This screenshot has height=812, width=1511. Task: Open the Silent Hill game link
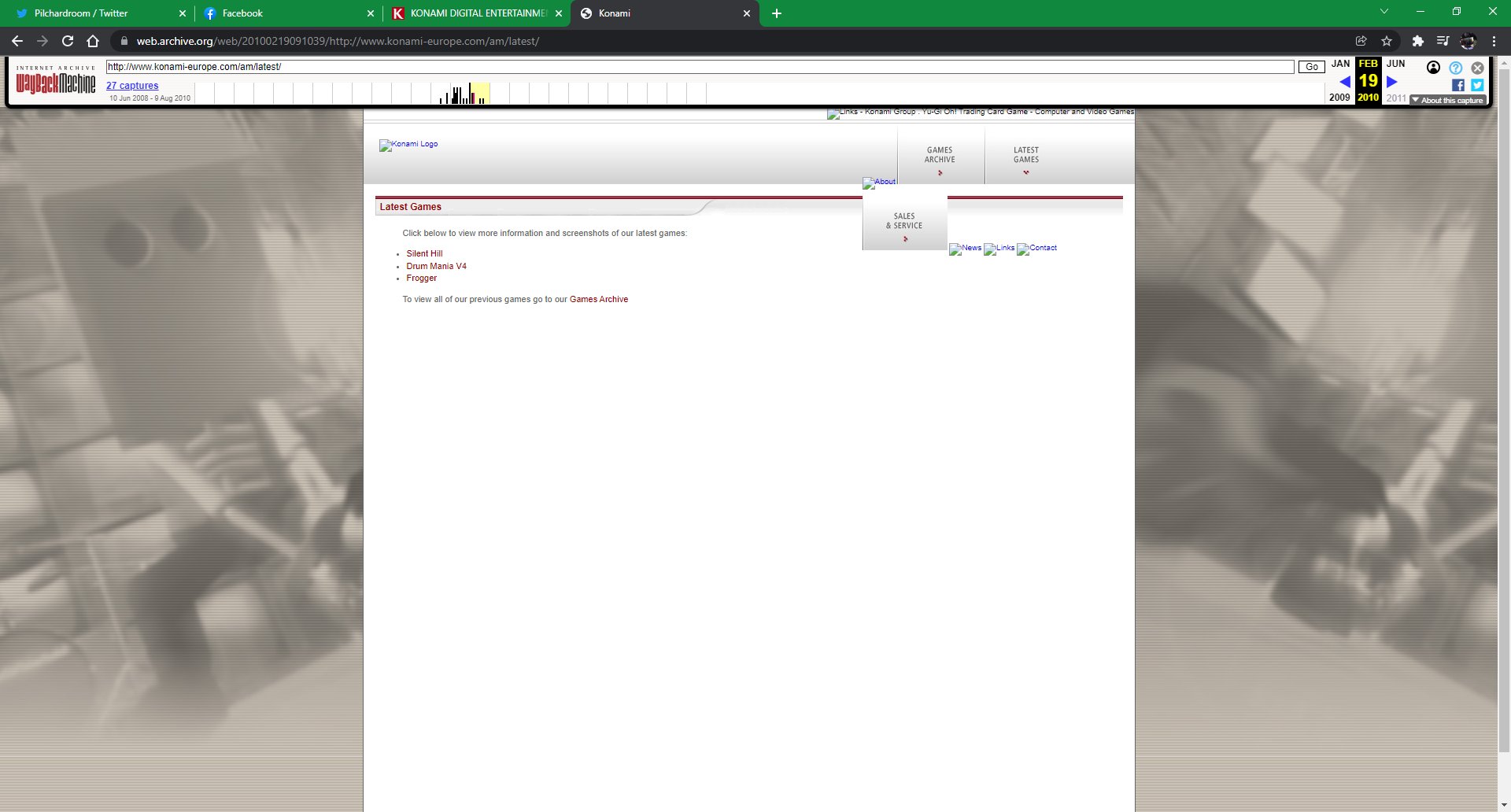pyautogui.click(x=424, y=253)
